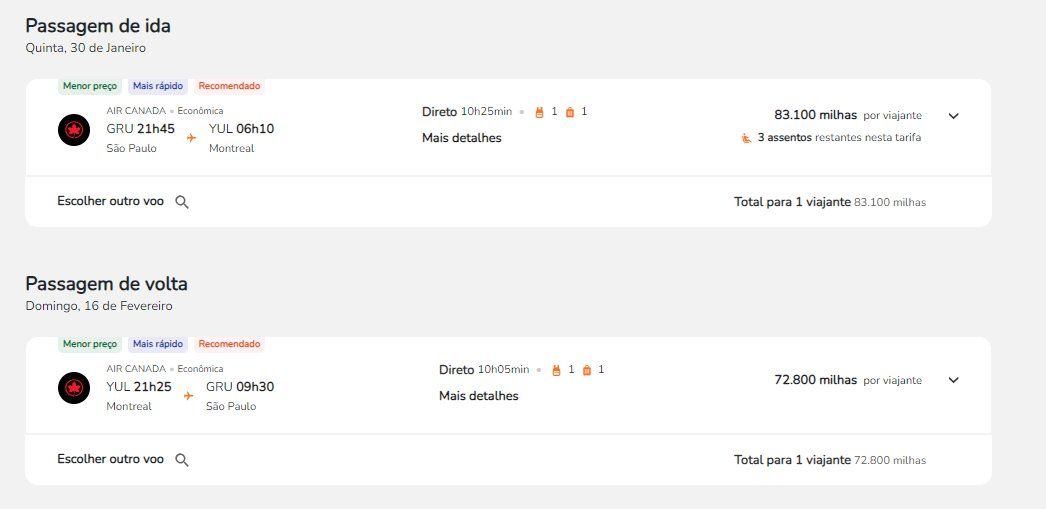Choose another outbound flight via Escolher outro voo
Image resolution: width=1046 pixels, height=509 pixels.
tap(111, 201)
